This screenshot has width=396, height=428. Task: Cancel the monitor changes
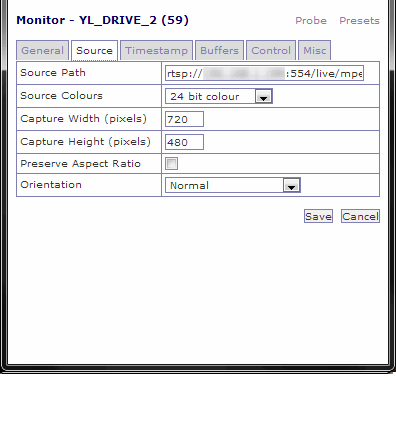[x=360, y=216]
